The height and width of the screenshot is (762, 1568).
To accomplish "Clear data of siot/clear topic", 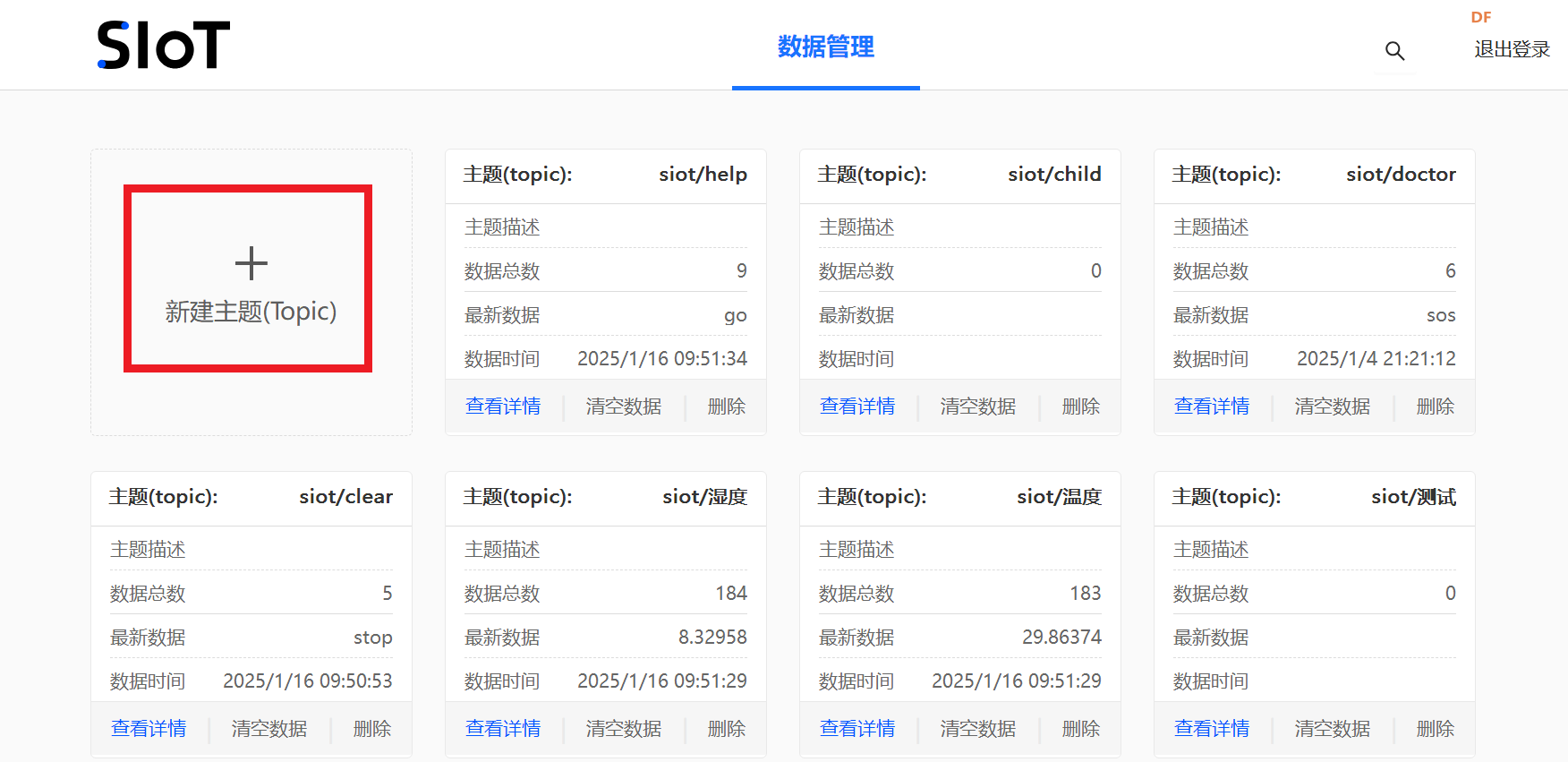I will (269, 729).
